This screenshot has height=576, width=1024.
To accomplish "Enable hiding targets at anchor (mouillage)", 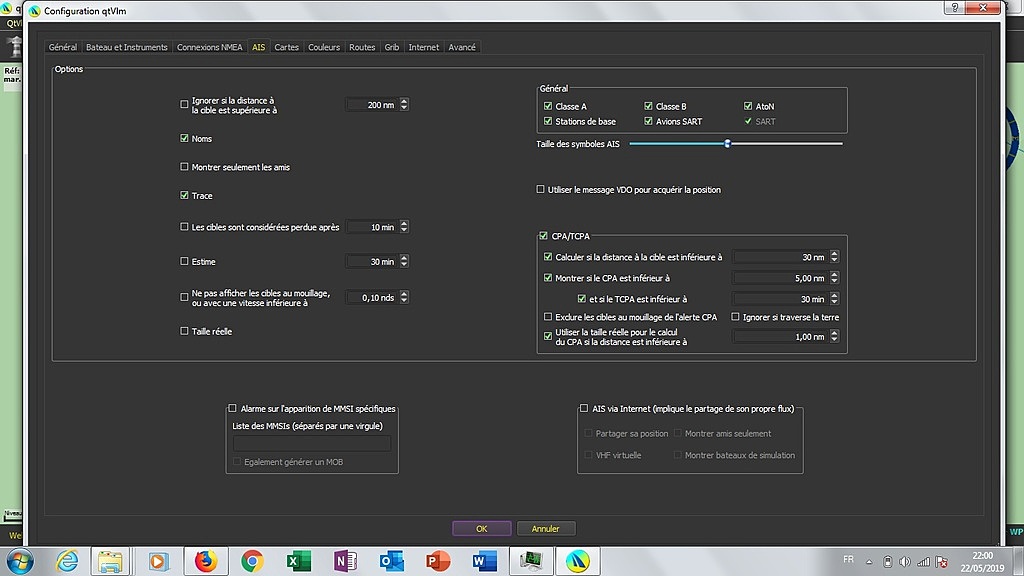I will click(184, 298).
